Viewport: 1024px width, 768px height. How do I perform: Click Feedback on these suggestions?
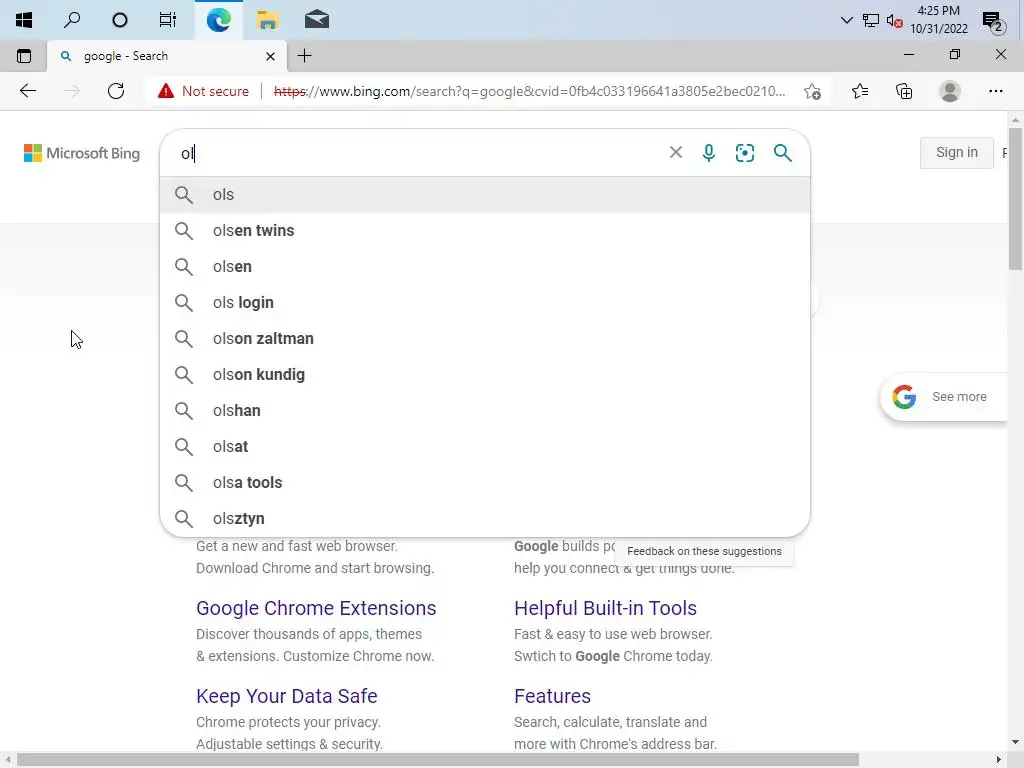704,551
